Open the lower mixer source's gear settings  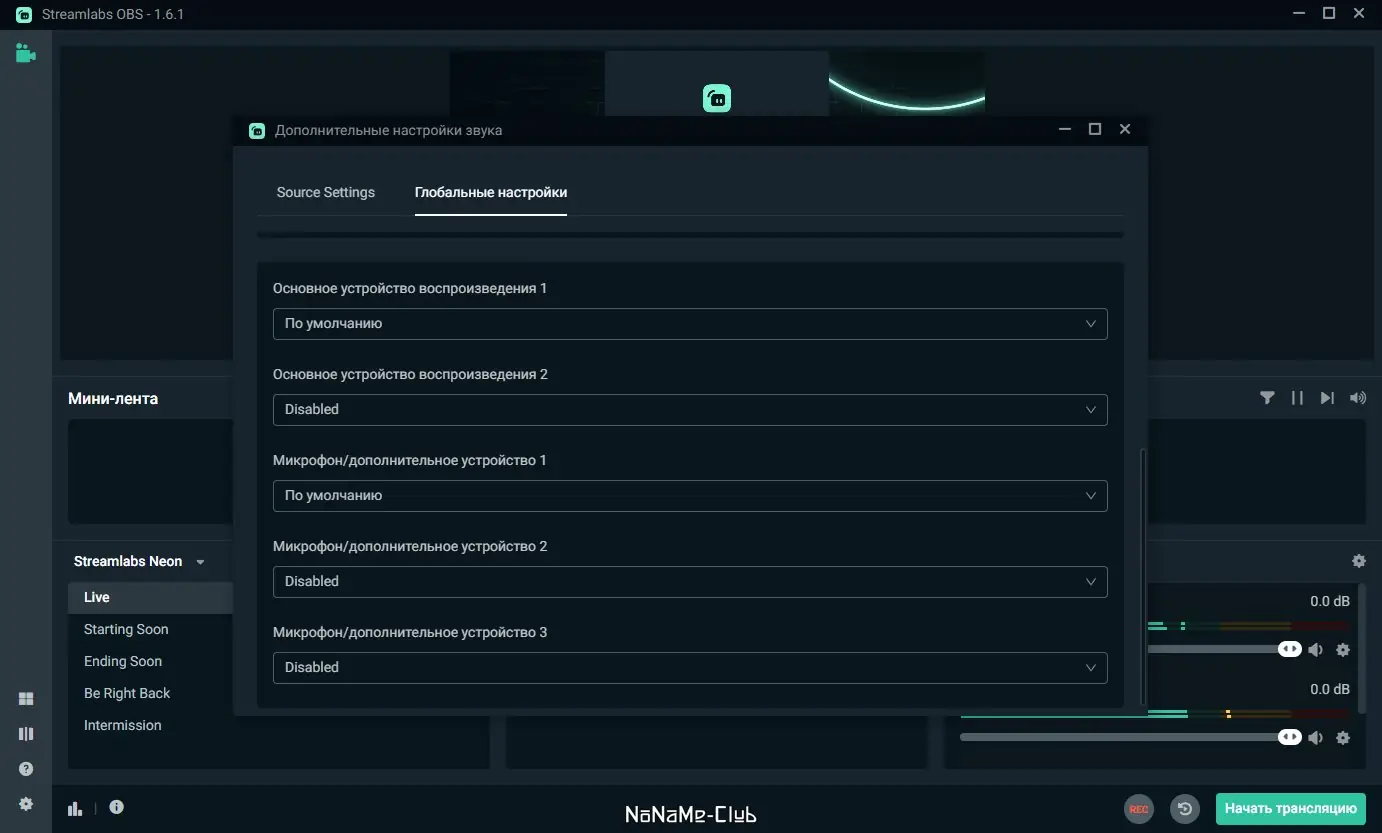[1343, 738]
